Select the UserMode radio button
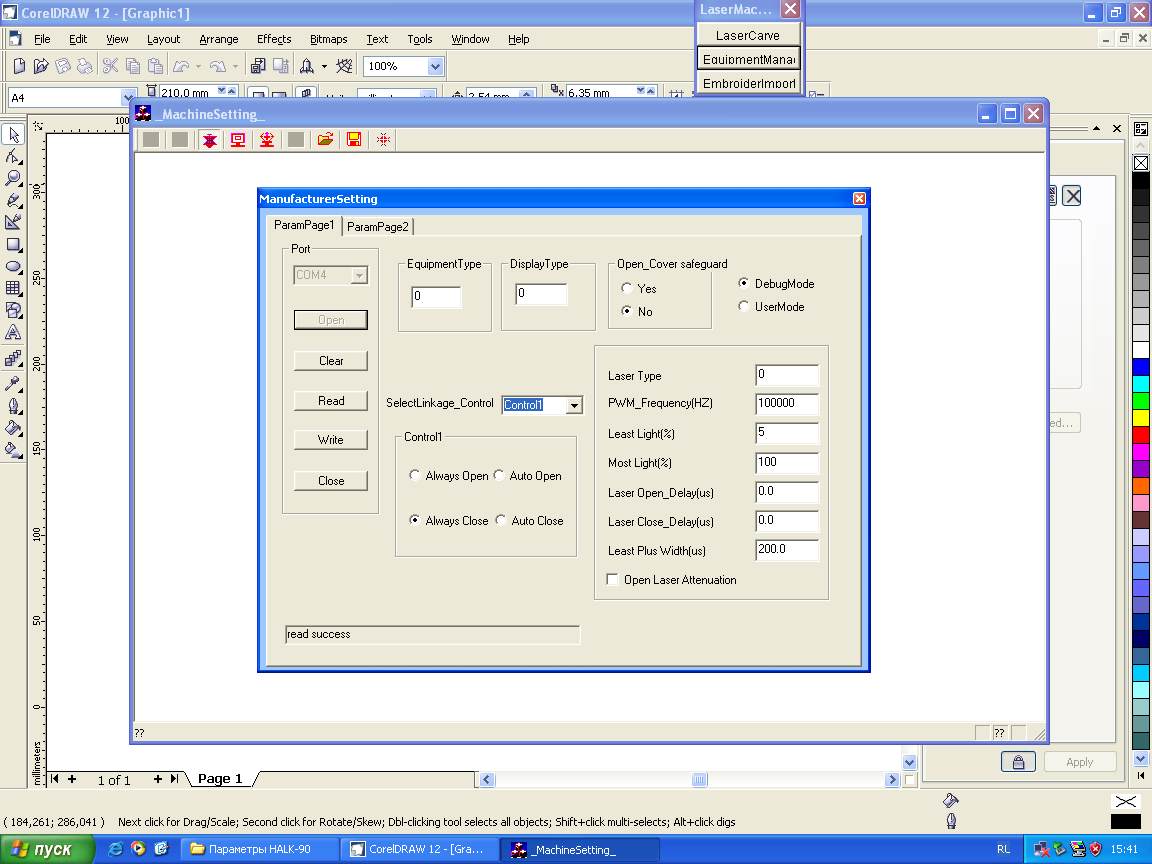Image resolution: width=1152 pixels, height=864 pixels. click(x=744, y=307)
